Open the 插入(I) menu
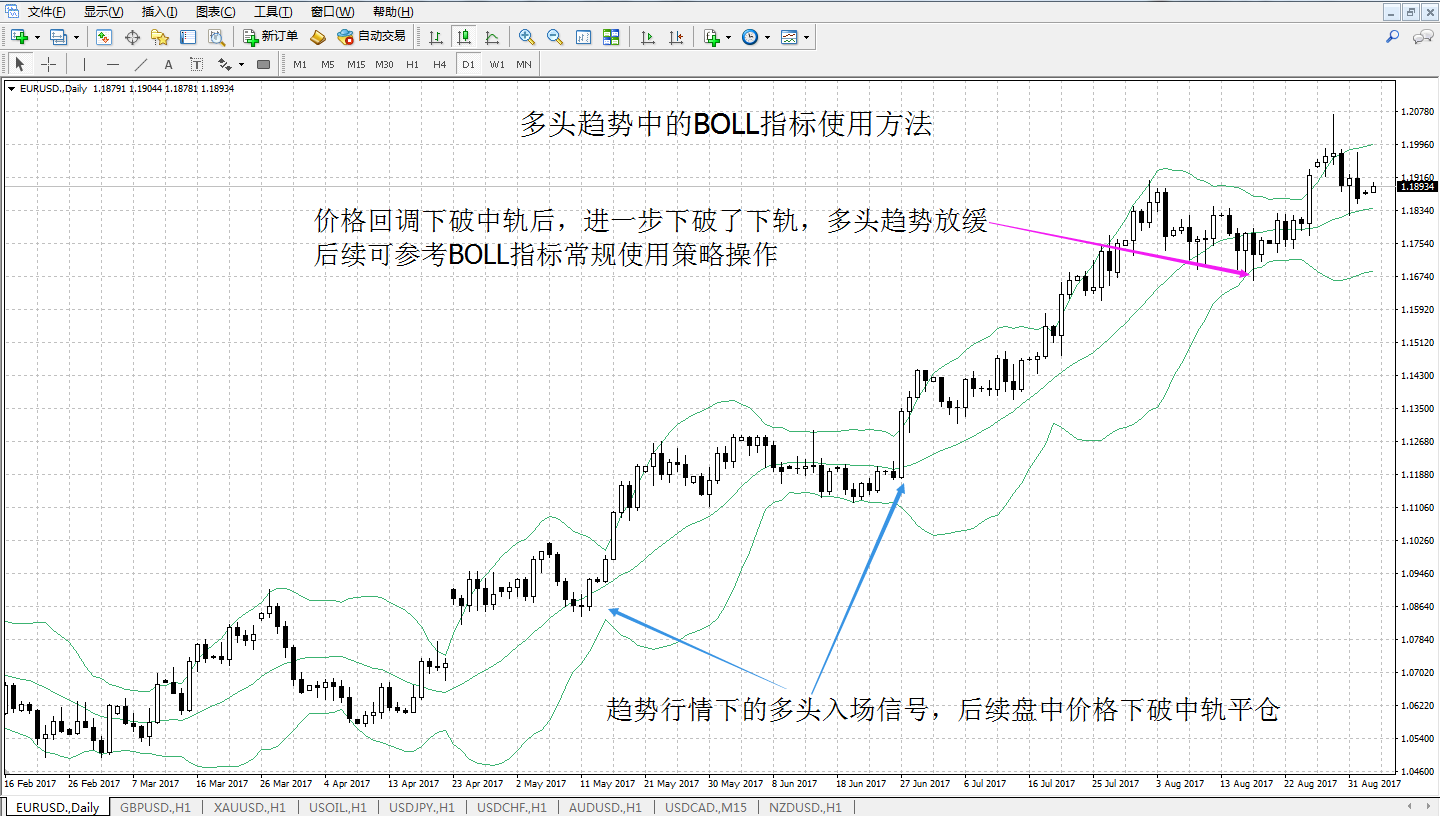1440x816 pixels. 160,12
